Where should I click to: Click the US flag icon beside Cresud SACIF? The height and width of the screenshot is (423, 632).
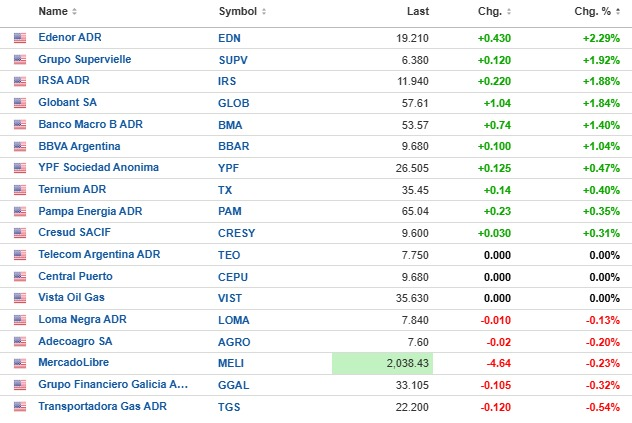click(20, 233)
